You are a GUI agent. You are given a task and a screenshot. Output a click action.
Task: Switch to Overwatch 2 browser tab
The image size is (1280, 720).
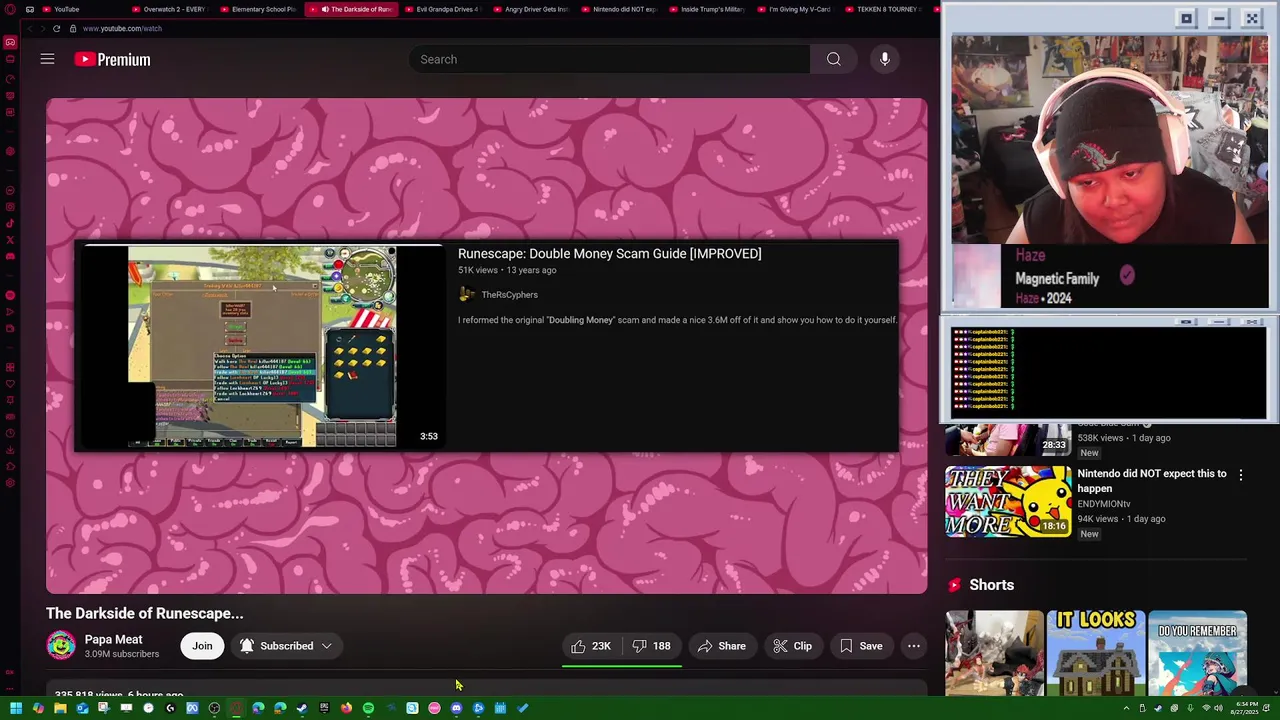click(x=168, y=9)
